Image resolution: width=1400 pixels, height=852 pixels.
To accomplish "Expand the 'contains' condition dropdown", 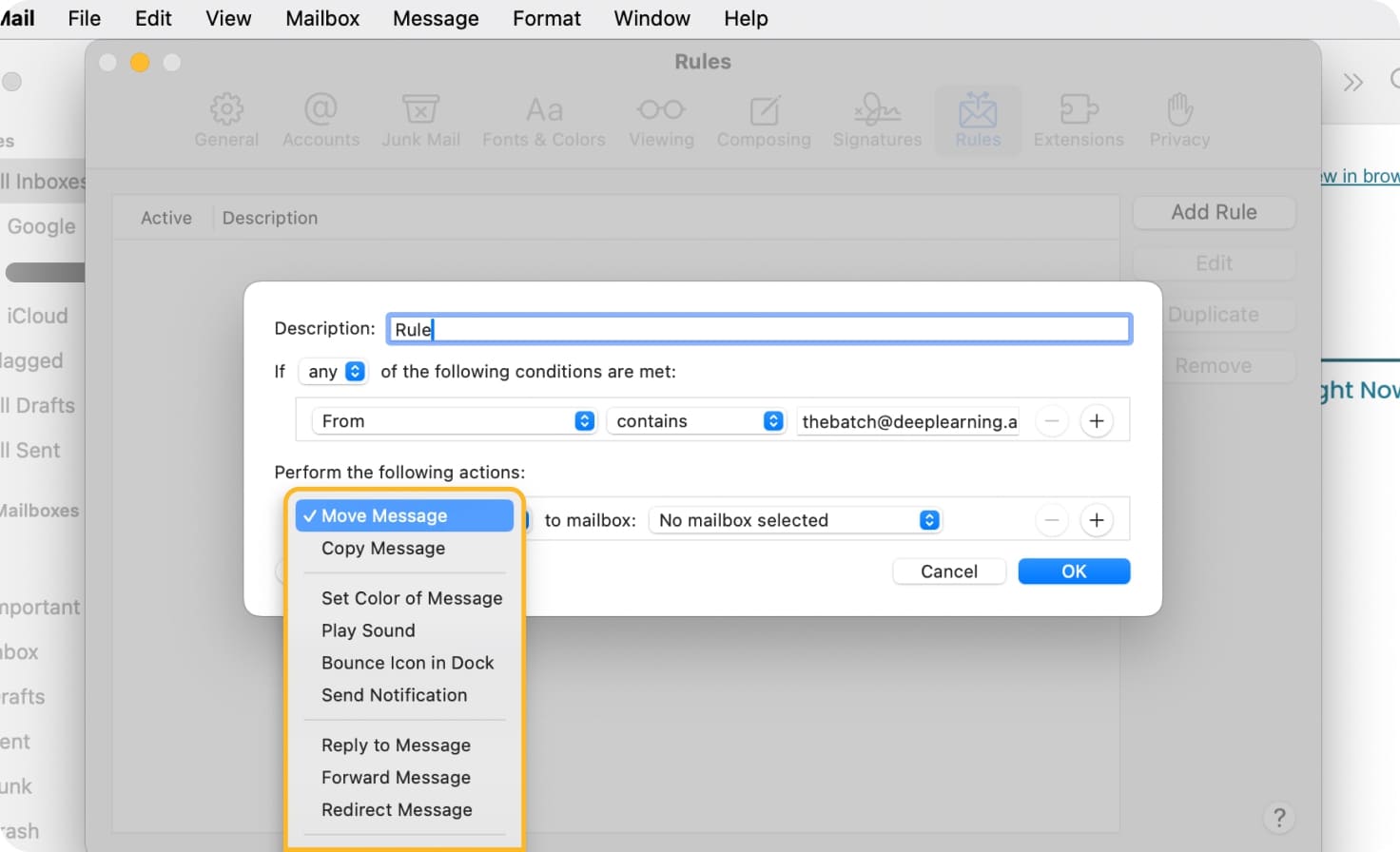I will [695, 420].
